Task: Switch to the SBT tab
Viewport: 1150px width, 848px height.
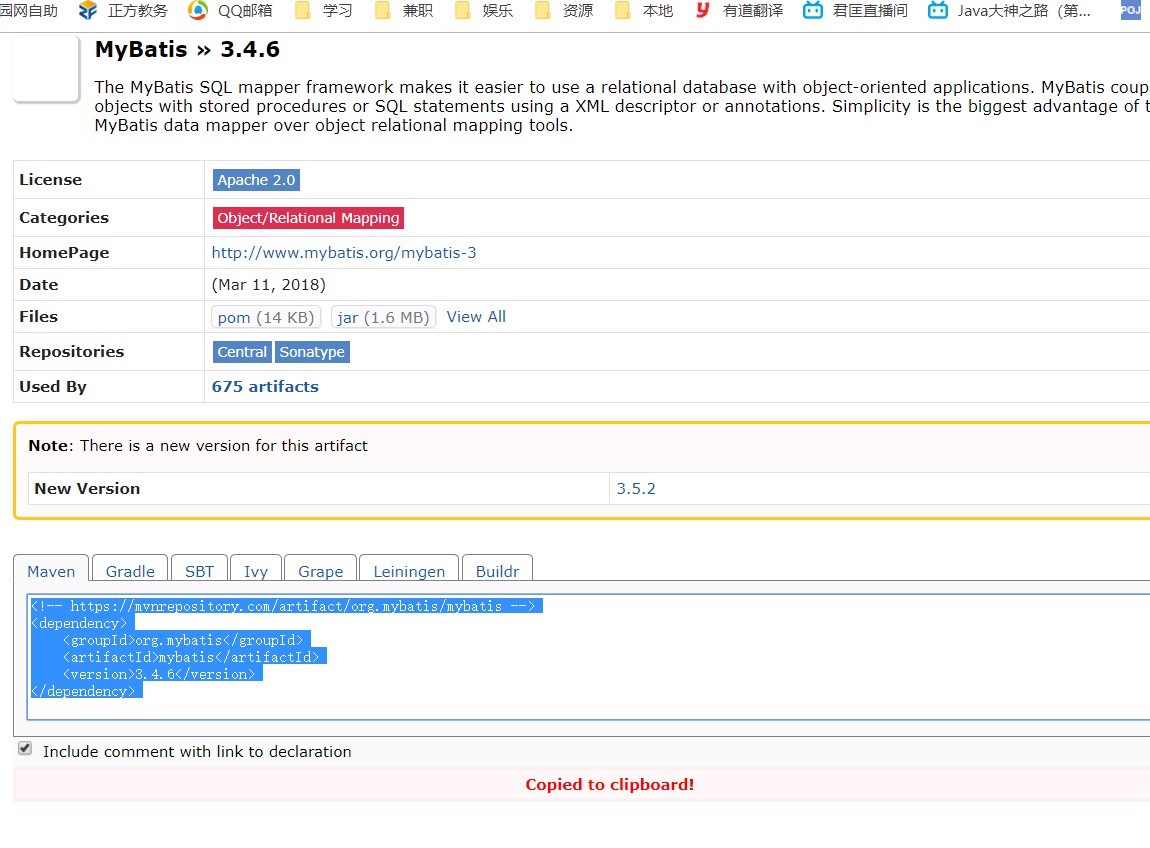Action: pos(199,571)
